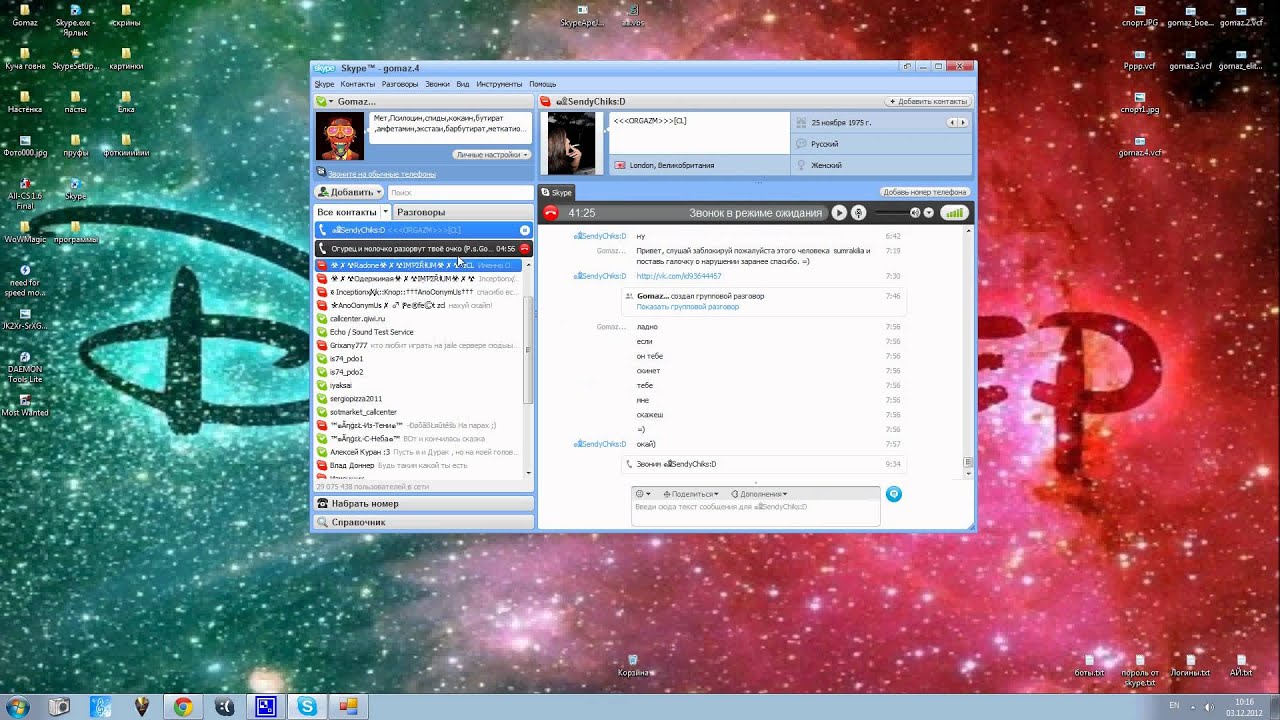Open the Поделиться share dropdown
The width and height of the screenshot is (1280, 720).
point(690,494)
